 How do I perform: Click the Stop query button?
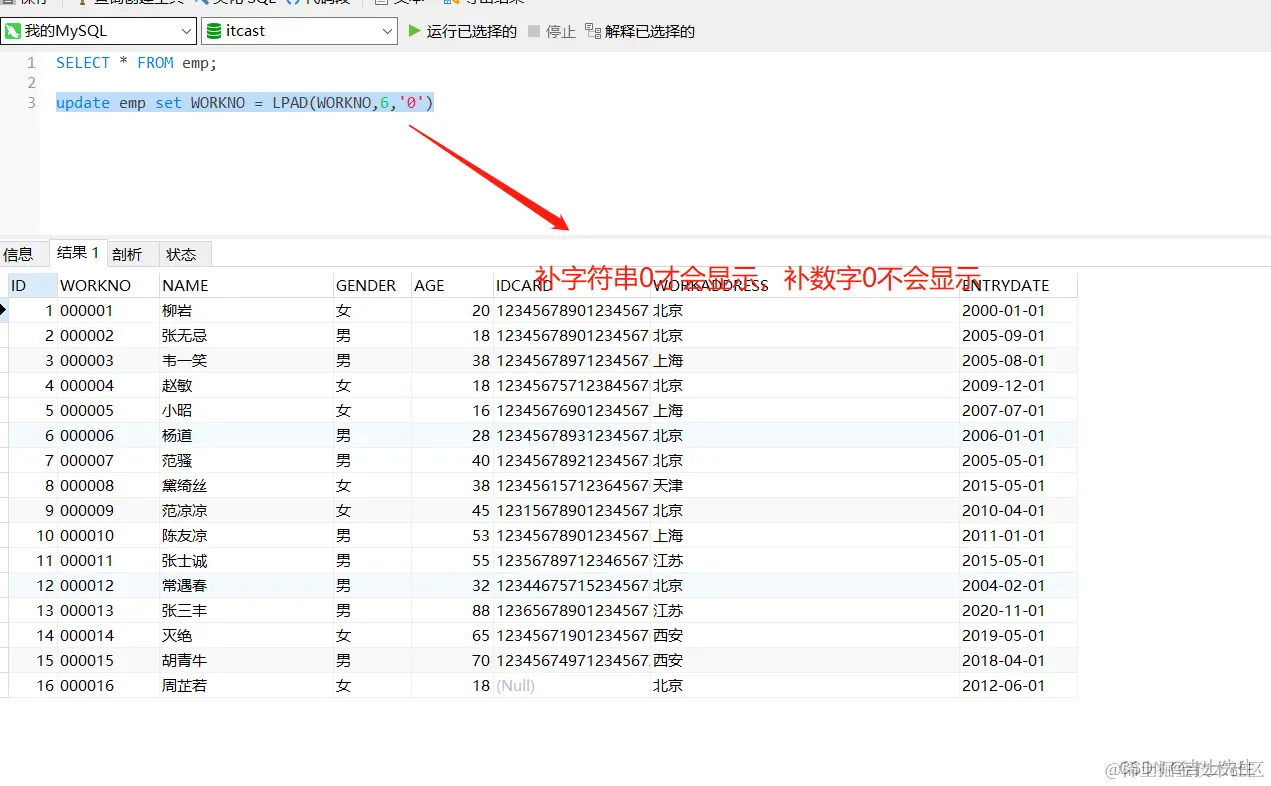point(552,31)
